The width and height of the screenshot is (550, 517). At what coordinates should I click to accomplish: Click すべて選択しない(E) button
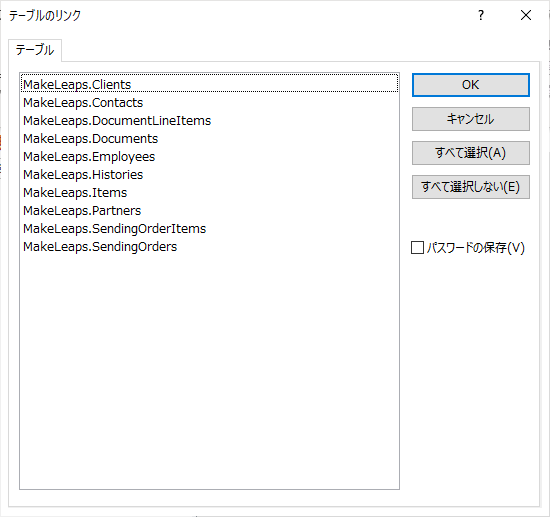(470, 187)
